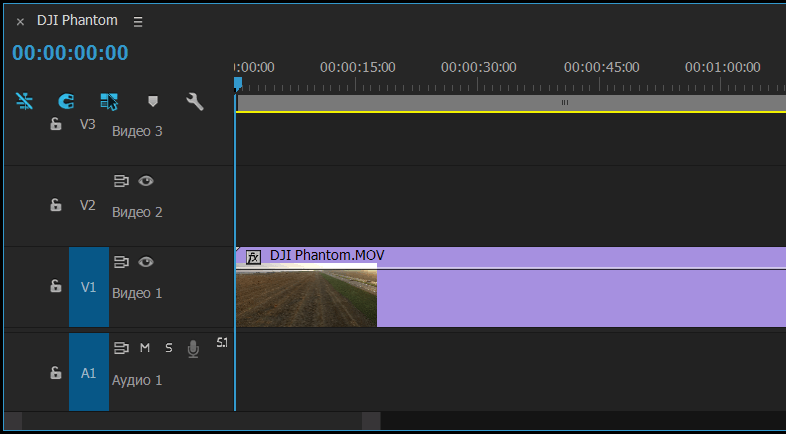Select the DJI Phantom sequence tab

pyautogui.click(x=77, y=21)
